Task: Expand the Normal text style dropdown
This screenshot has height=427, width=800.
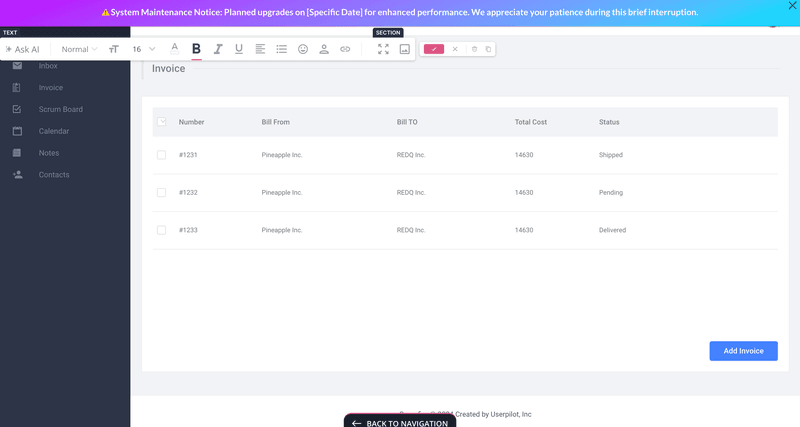Action: pos(79,49)
